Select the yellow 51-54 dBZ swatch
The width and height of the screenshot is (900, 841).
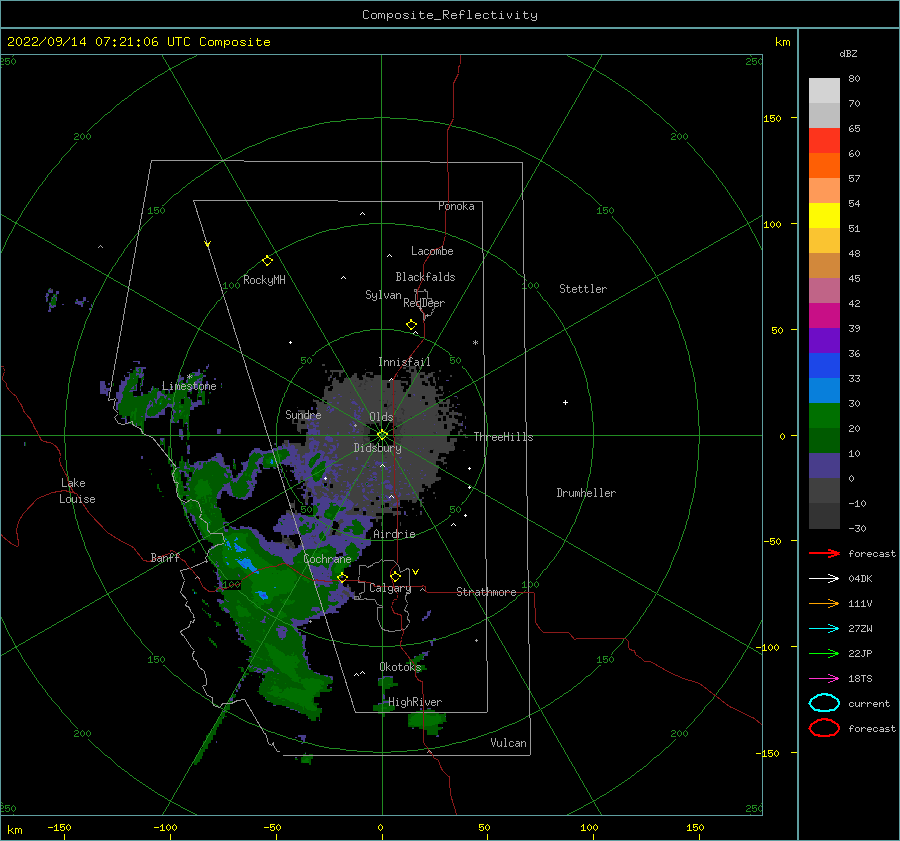click(824, 216)
